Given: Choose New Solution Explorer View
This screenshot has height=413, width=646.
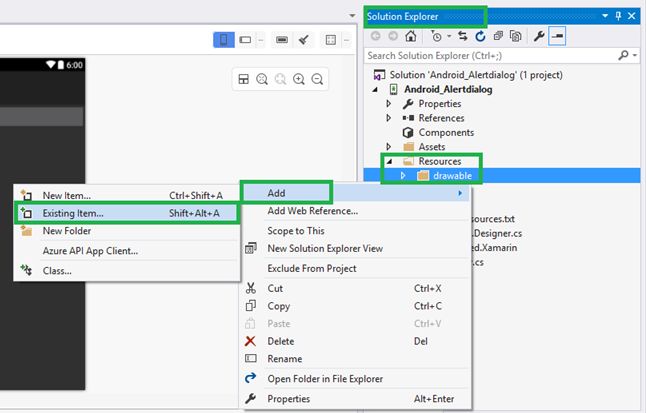Looking at the screenshot, I should (356, 249).
